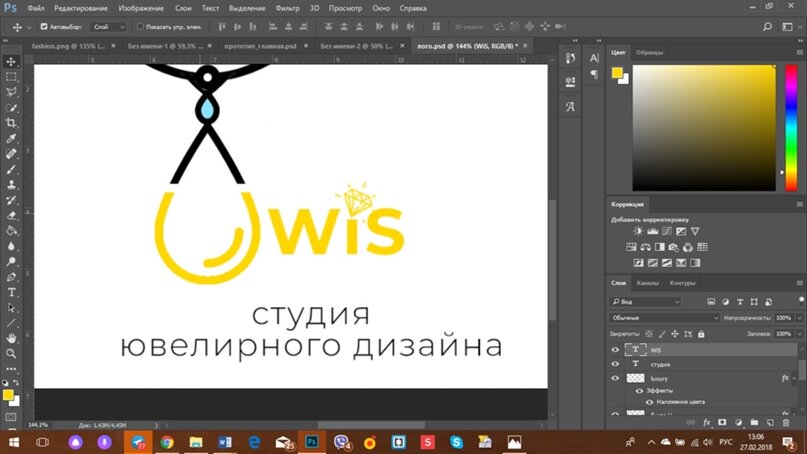Image resolution: width=807 pixels, height=454 pixels.
Task: Add a layer mask
Action: coord(722,423)
